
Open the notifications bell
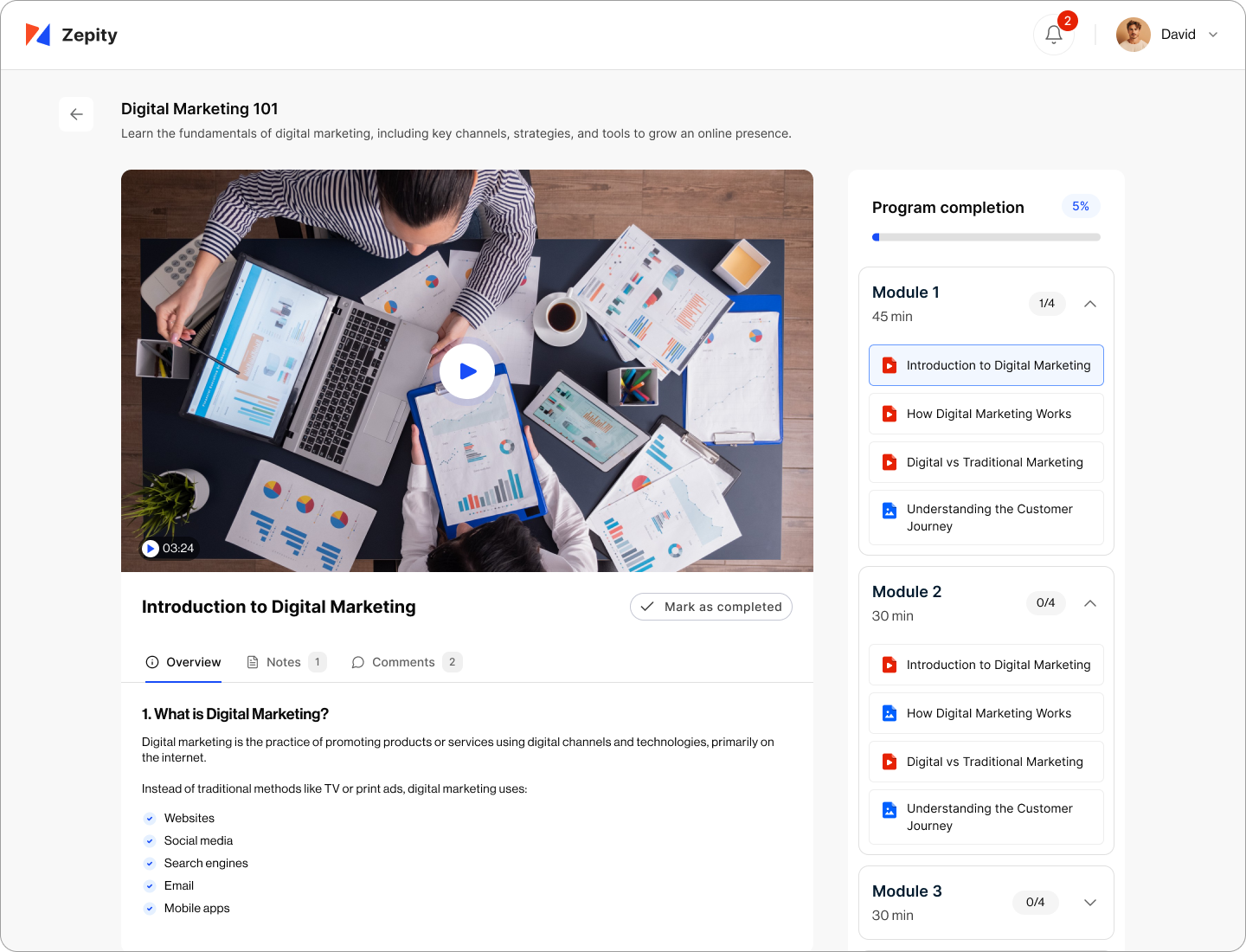pyautogui.click(x=1053, y=35)
